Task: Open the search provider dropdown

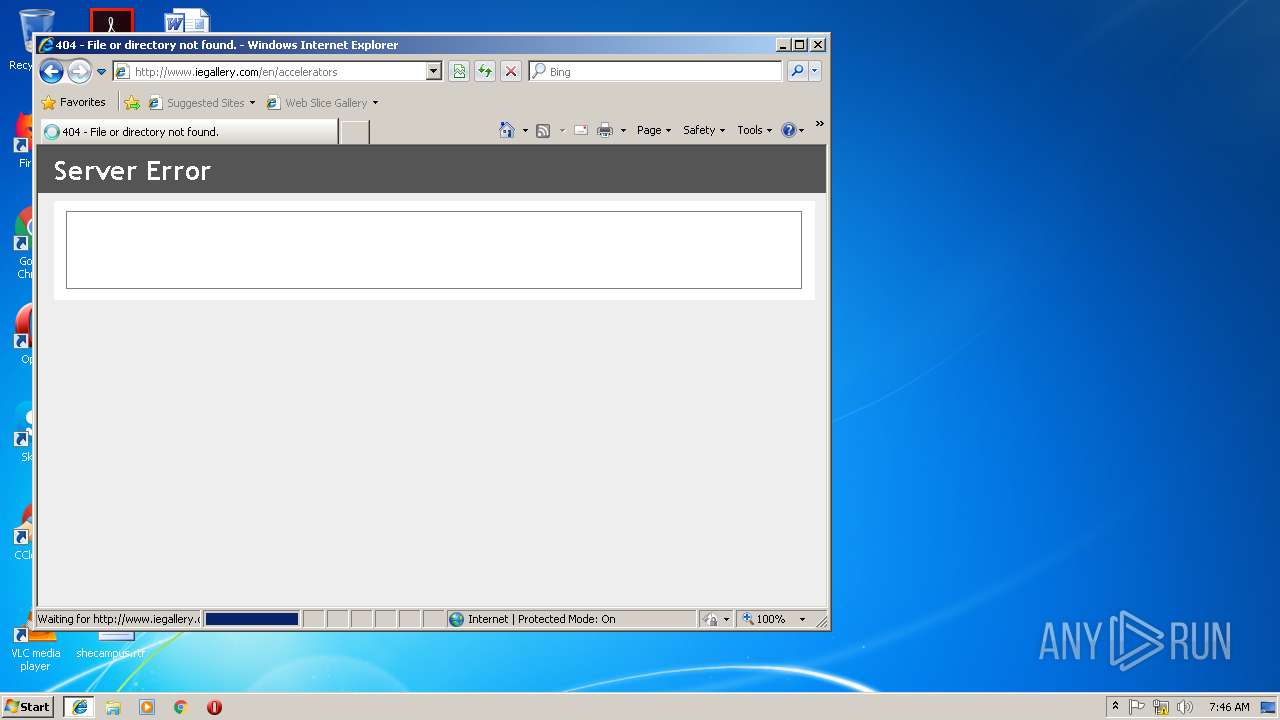Action: coord(815,71)
